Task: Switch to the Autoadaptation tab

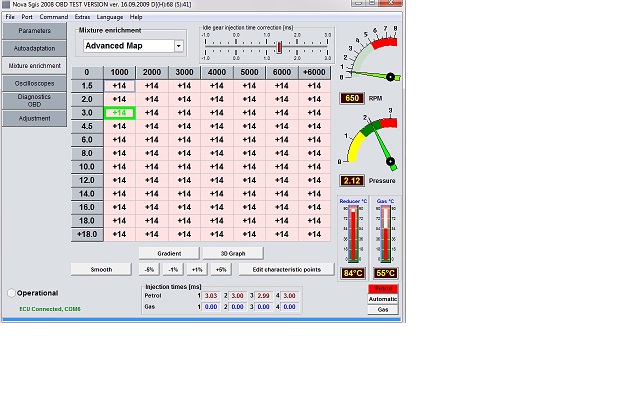Action: (x=34, y=48)
